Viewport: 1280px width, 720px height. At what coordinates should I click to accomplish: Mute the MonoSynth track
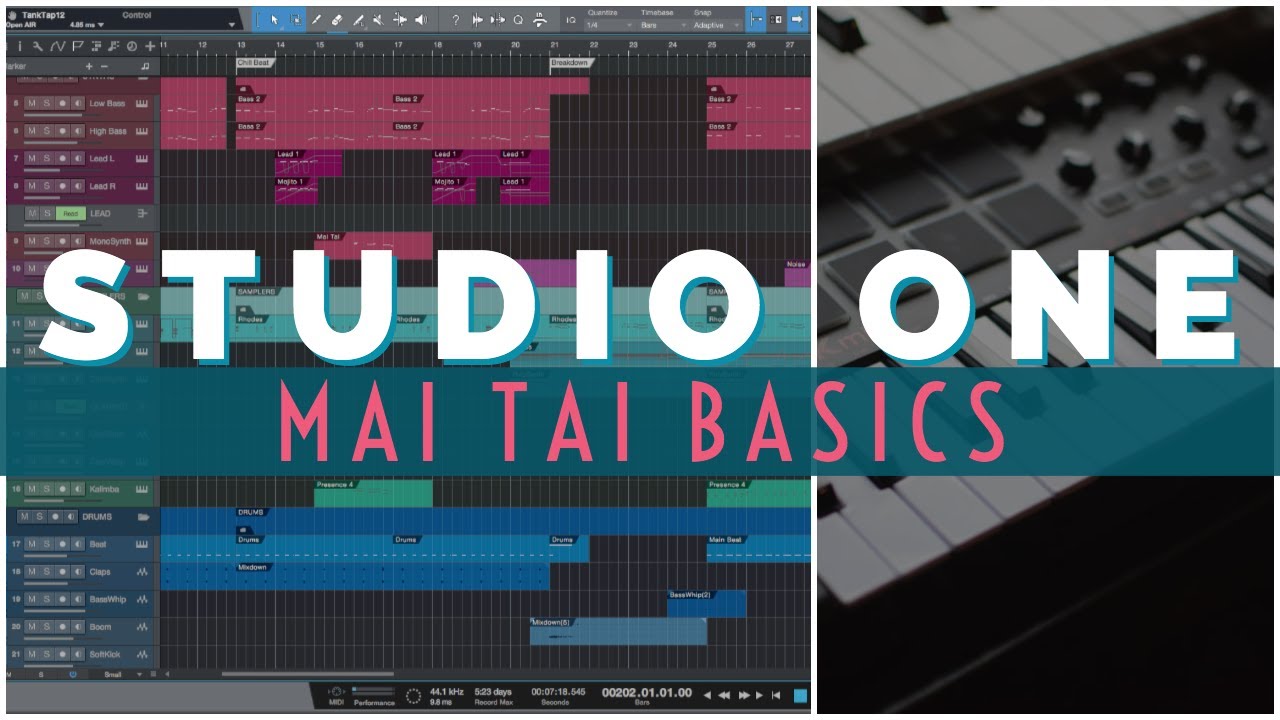(32, 241)
